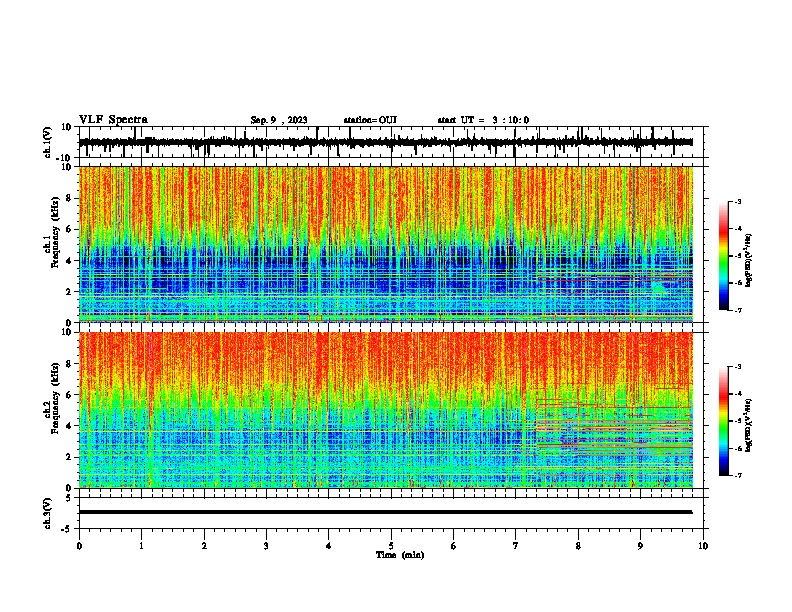This screenshot has width=792, height=612.
Task: Click the "-3" label on ch.1 color bar
Action: pyautogui.click(x=738, y=202)
